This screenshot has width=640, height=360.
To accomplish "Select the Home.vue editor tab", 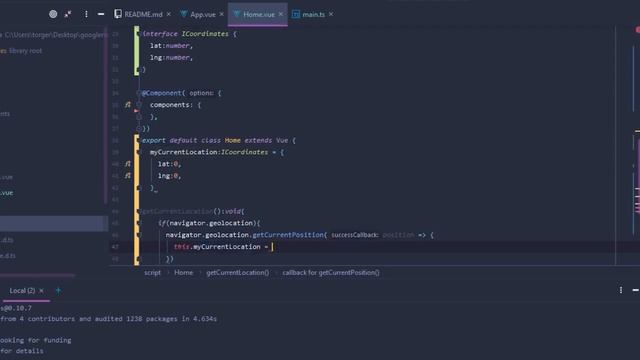I will (x=259, y=14).
